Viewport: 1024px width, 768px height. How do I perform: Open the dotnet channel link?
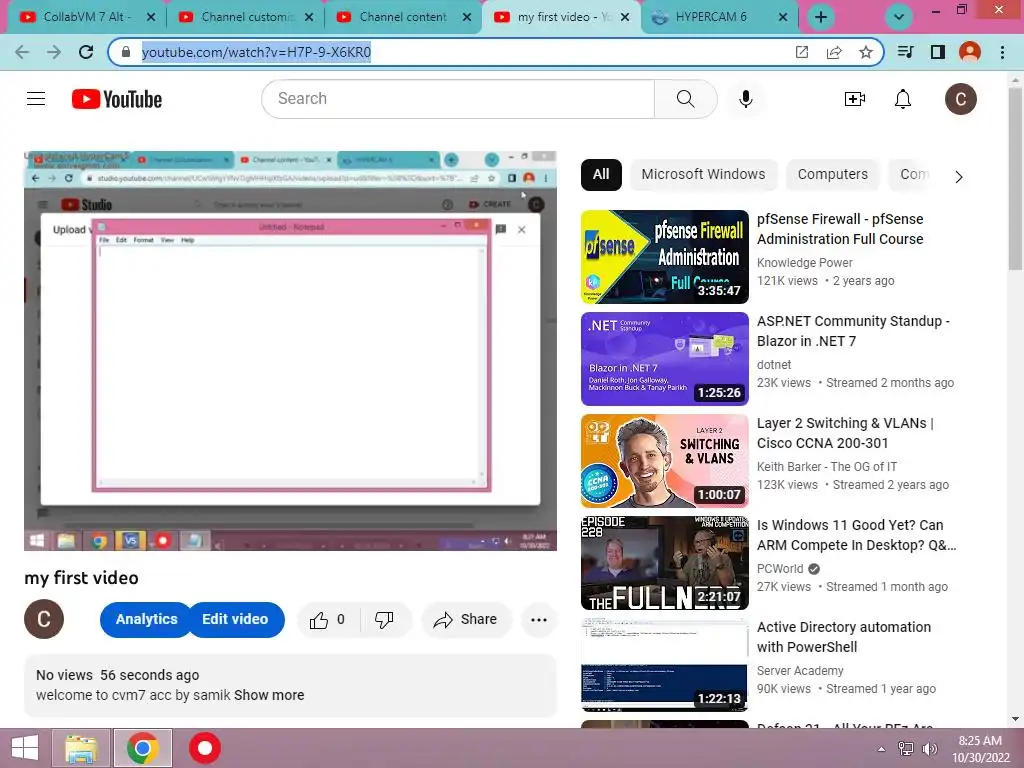click(774, 364)
